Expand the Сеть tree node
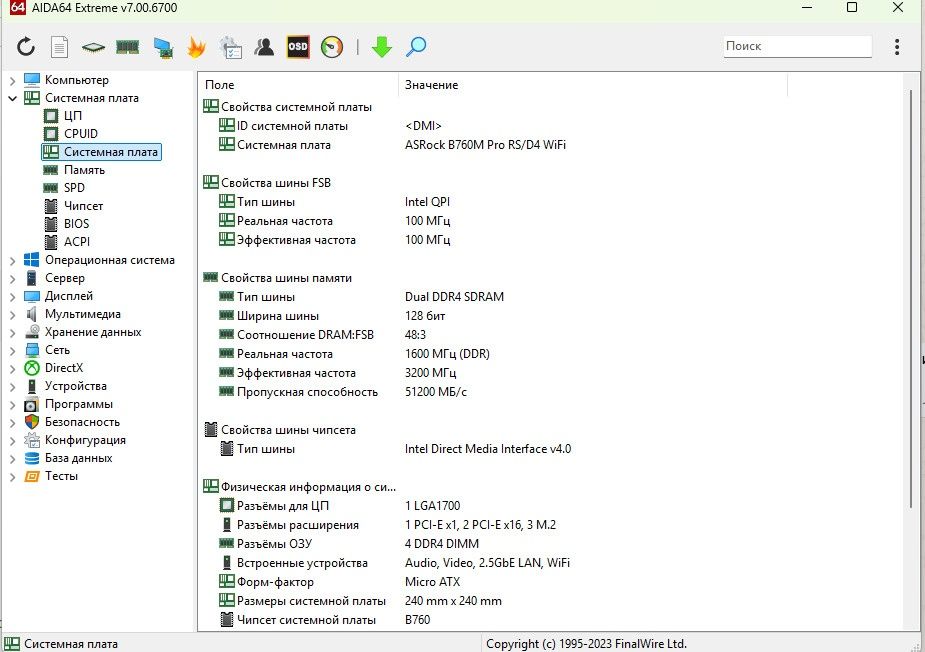The width and height of the screenshot is (925, 652). (12, 350)
